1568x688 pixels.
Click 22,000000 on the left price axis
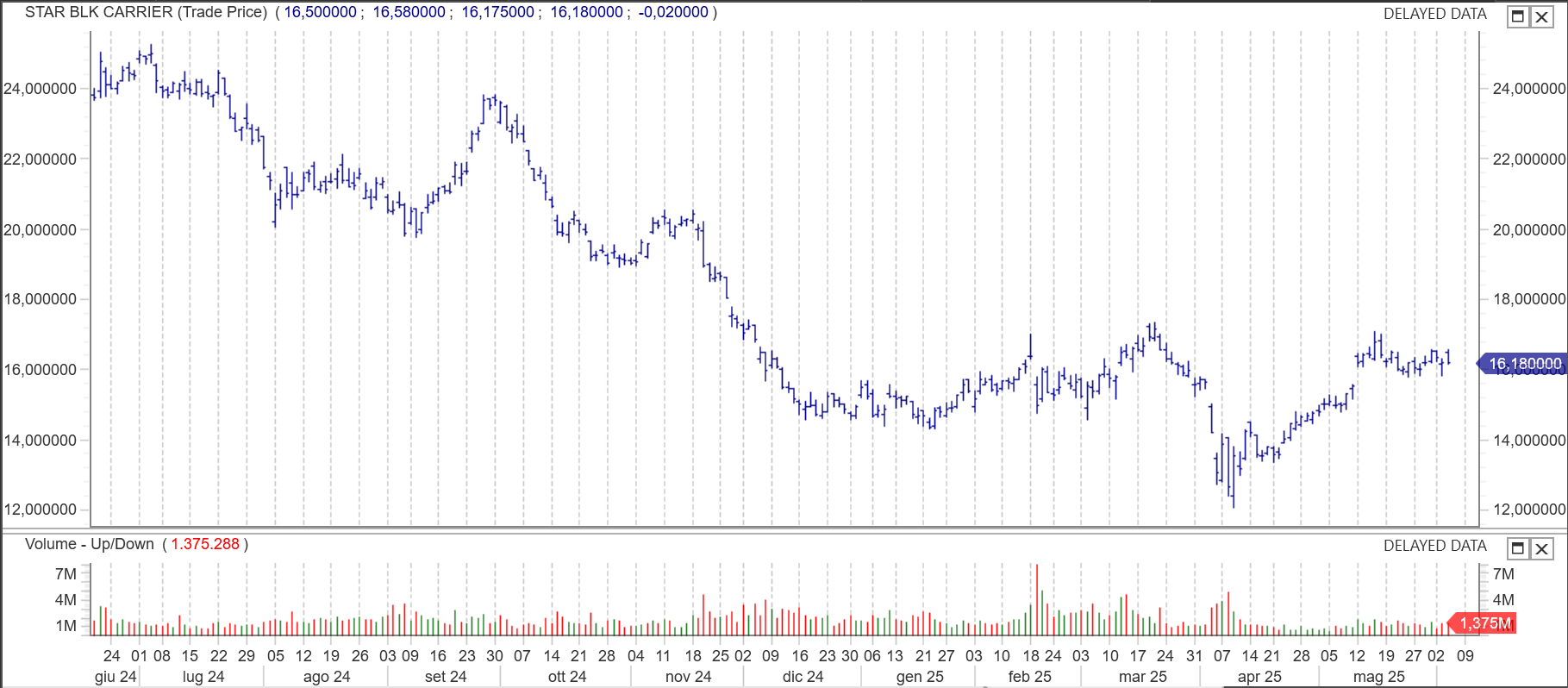click(41, 159)
